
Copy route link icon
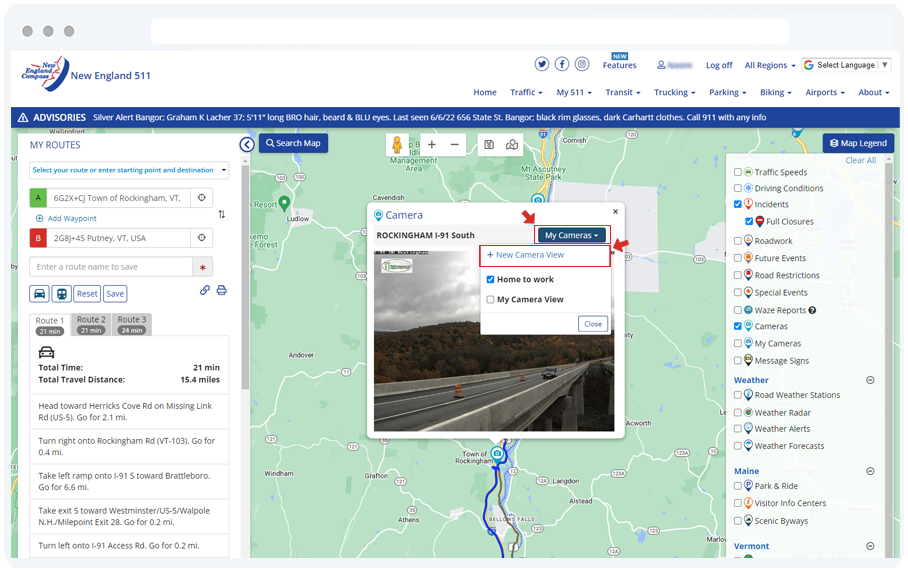point(205,290)
